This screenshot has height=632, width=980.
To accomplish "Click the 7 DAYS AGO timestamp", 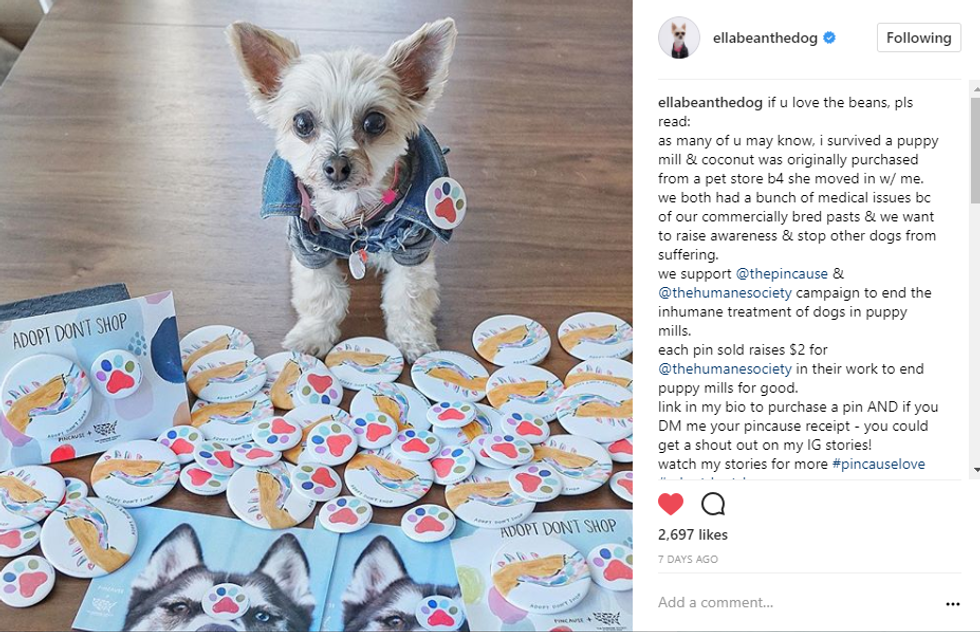I will pyautogui.click(x=688, y=559).
